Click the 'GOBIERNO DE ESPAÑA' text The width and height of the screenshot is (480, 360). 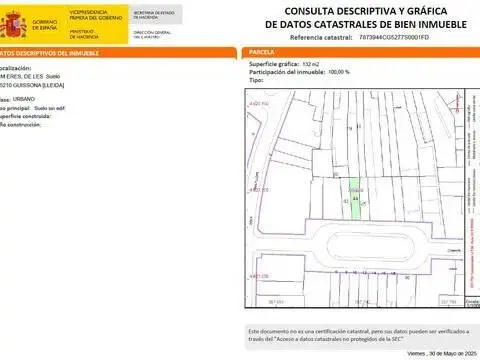45,25
